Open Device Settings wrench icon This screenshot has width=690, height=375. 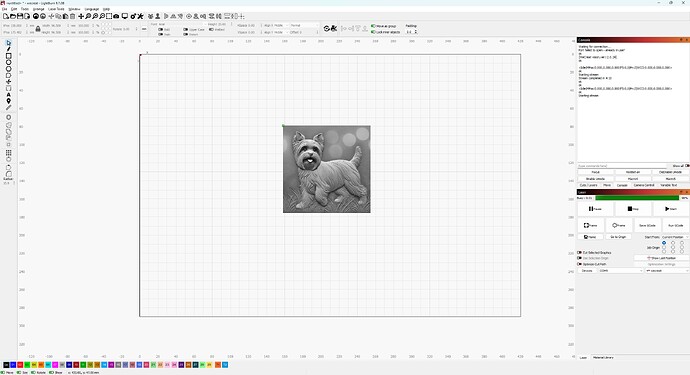coord(140,16)
